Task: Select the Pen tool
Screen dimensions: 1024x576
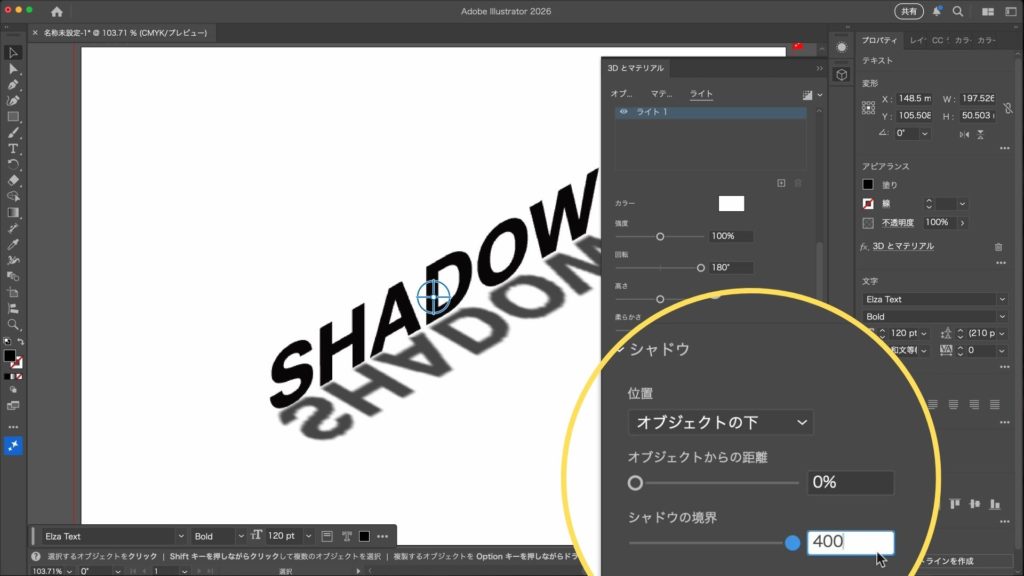Action: point(13,85)
